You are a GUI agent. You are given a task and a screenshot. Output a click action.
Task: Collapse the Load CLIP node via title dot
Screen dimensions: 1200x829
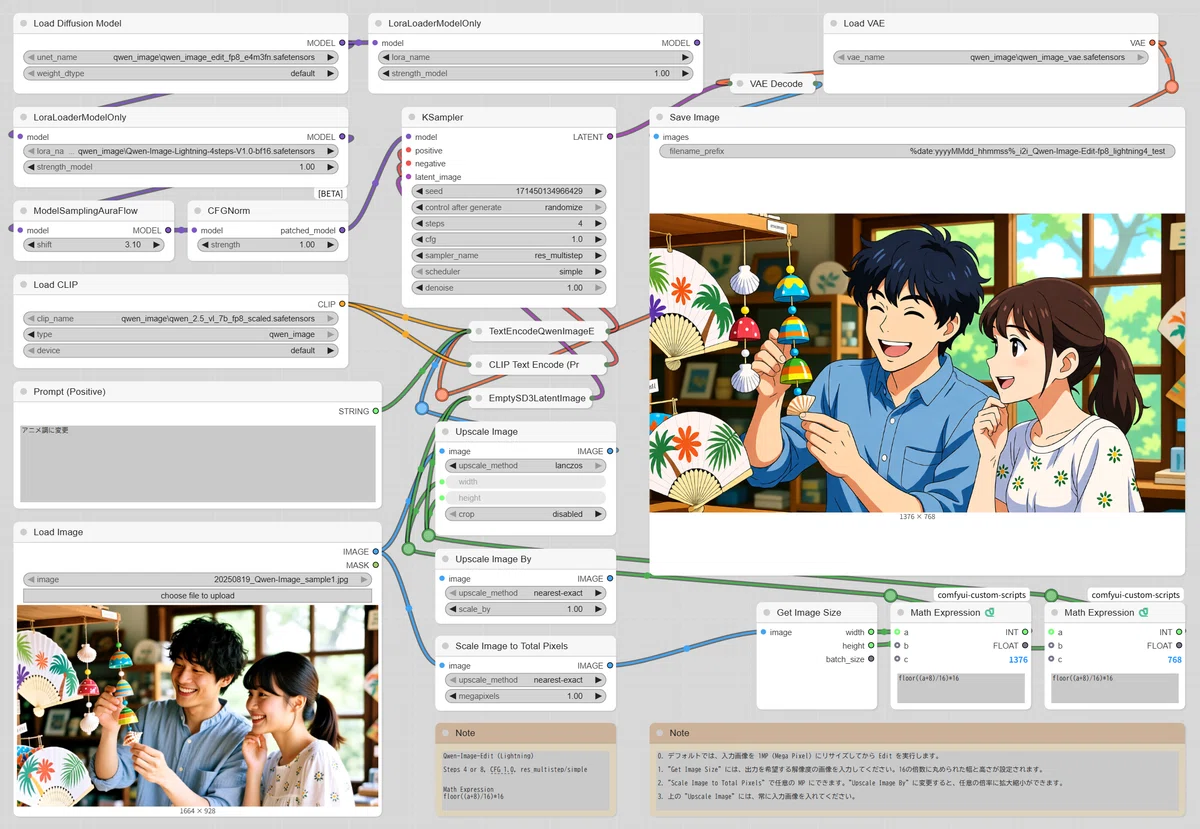[x=24, y=285]
